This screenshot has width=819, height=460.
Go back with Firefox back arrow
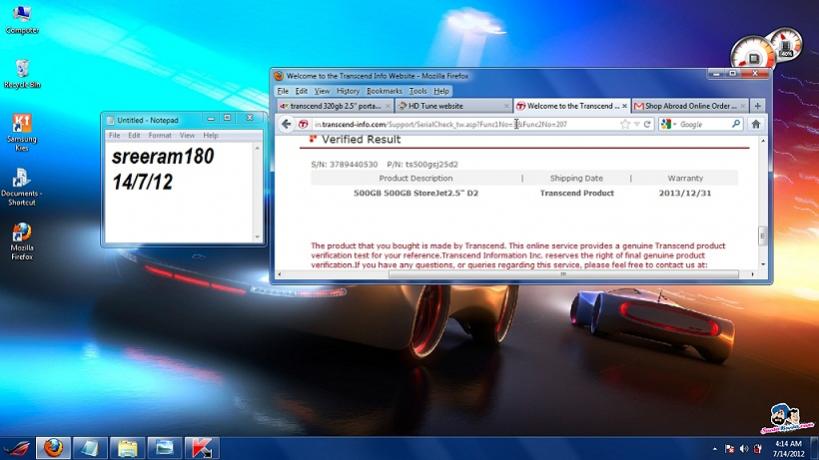(x=286, y=124)
